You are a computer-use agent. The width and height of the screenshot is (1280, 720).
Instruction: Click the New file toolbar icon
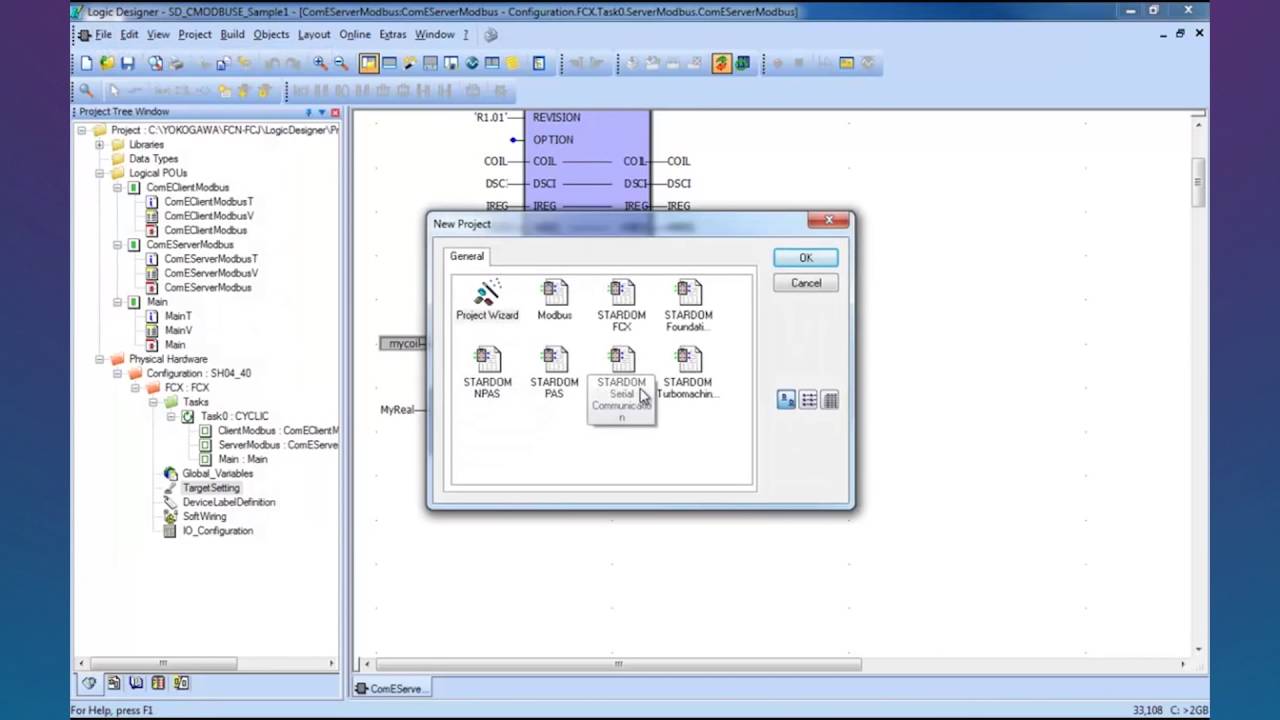(x=86, y=63)
